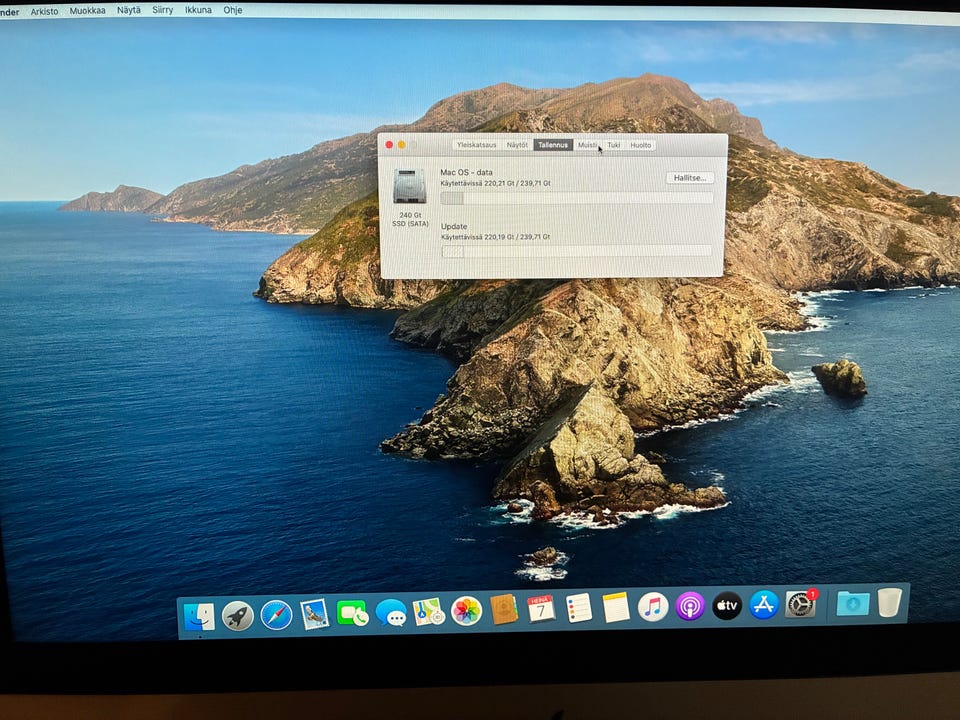
Task: Open the Muokkaa menu
Action: 87,10
